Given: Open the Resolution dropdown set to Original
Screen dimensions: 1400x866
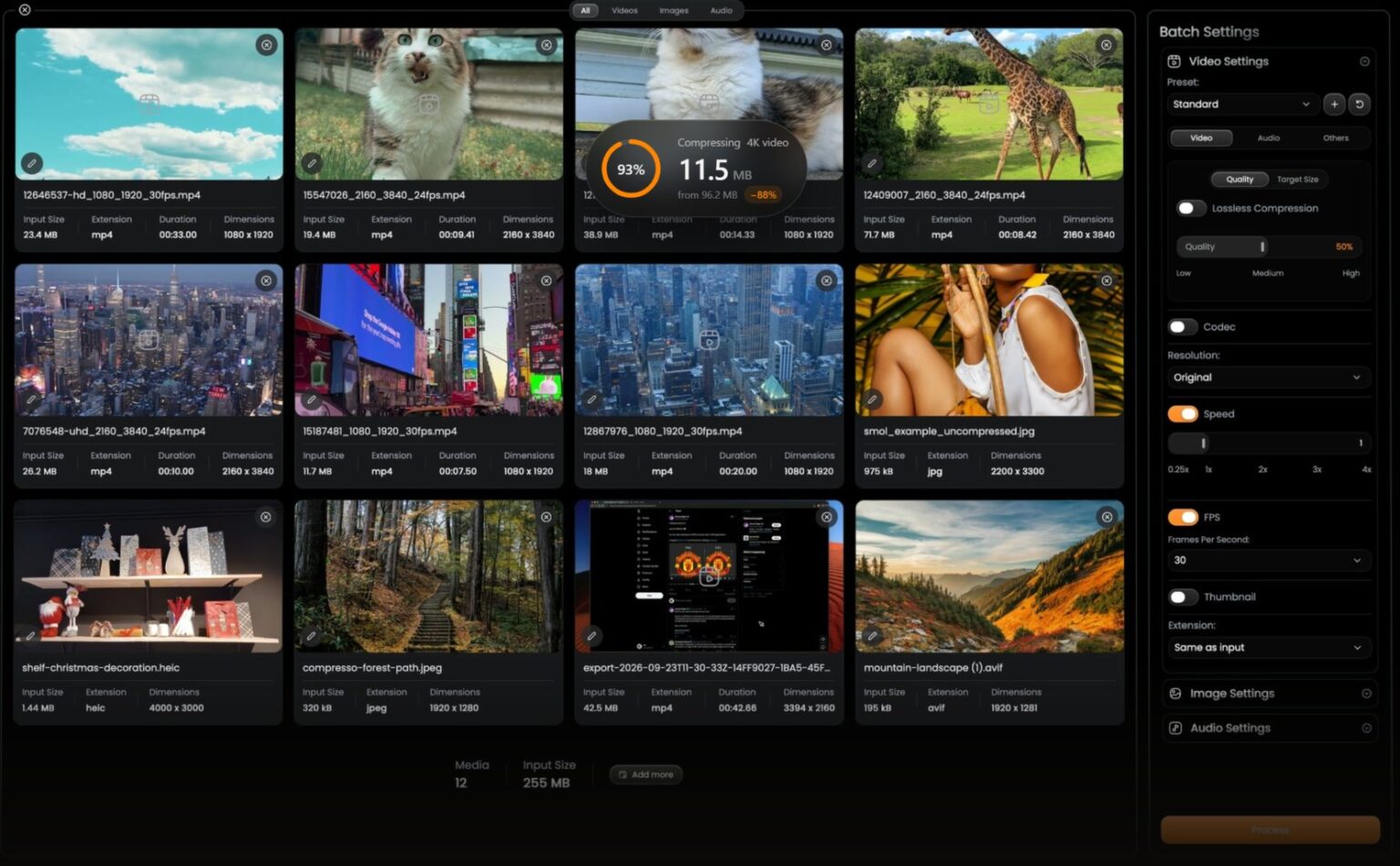Looking at the screenshot, I should tap(1269, 377).
